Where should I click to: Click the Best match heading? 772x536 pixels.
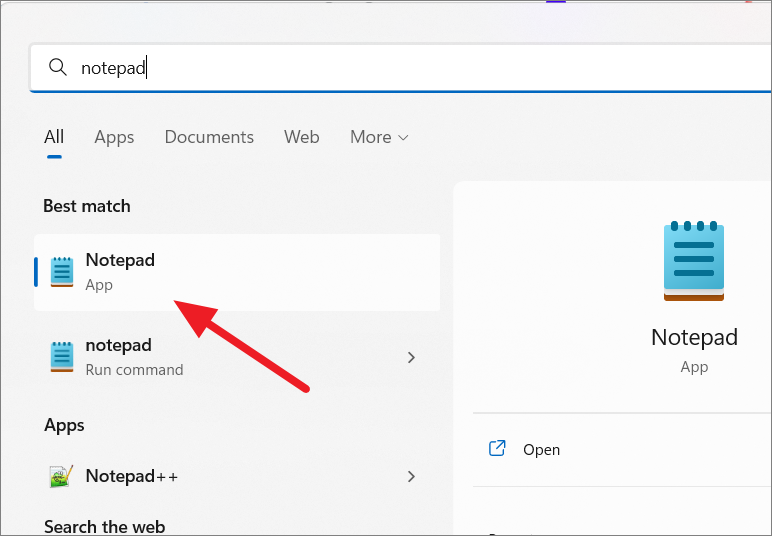pyautogui.click(x=87, y=206)
